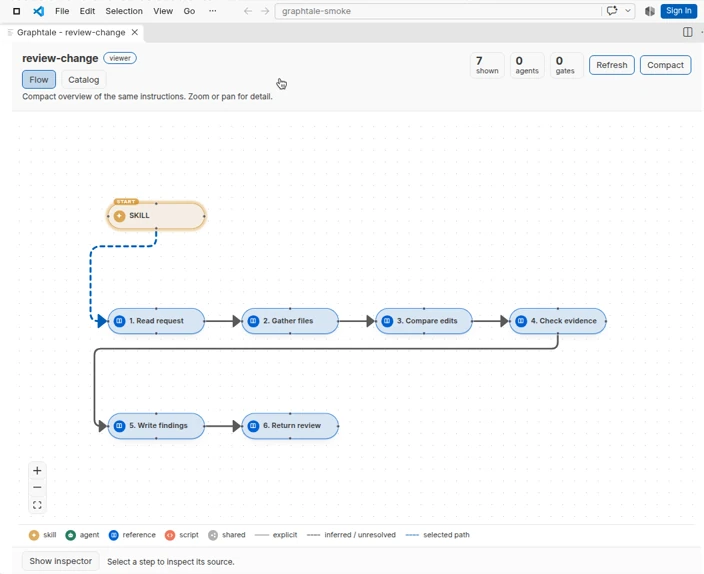Click the selected path legend entry
This screenshot has width=704, height=574.
click(x=437, y=535)
